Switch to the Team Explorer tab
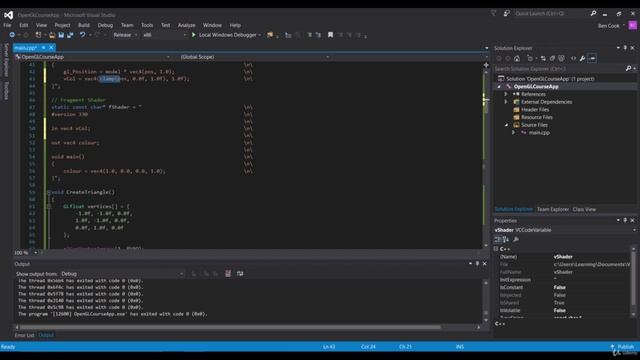The height and width of the screenshot is (360, 640). (x=553, y=209)
